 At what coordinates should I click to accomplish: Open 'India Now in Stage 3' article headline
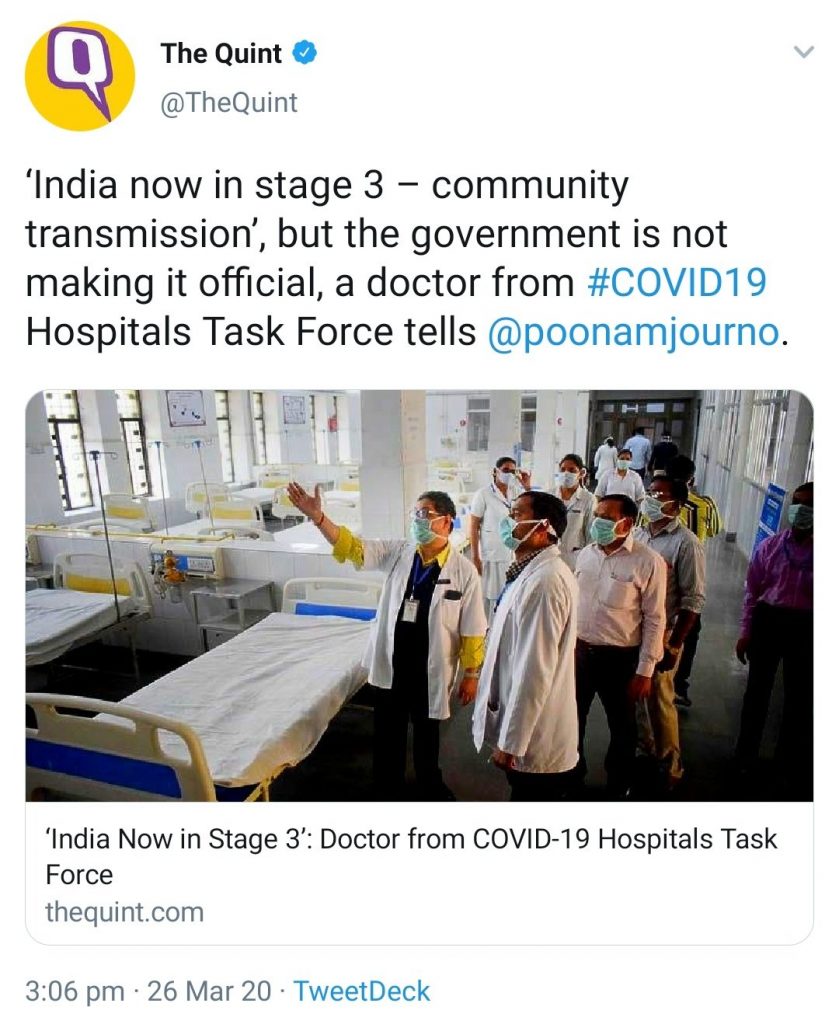[x=411, y=856]
